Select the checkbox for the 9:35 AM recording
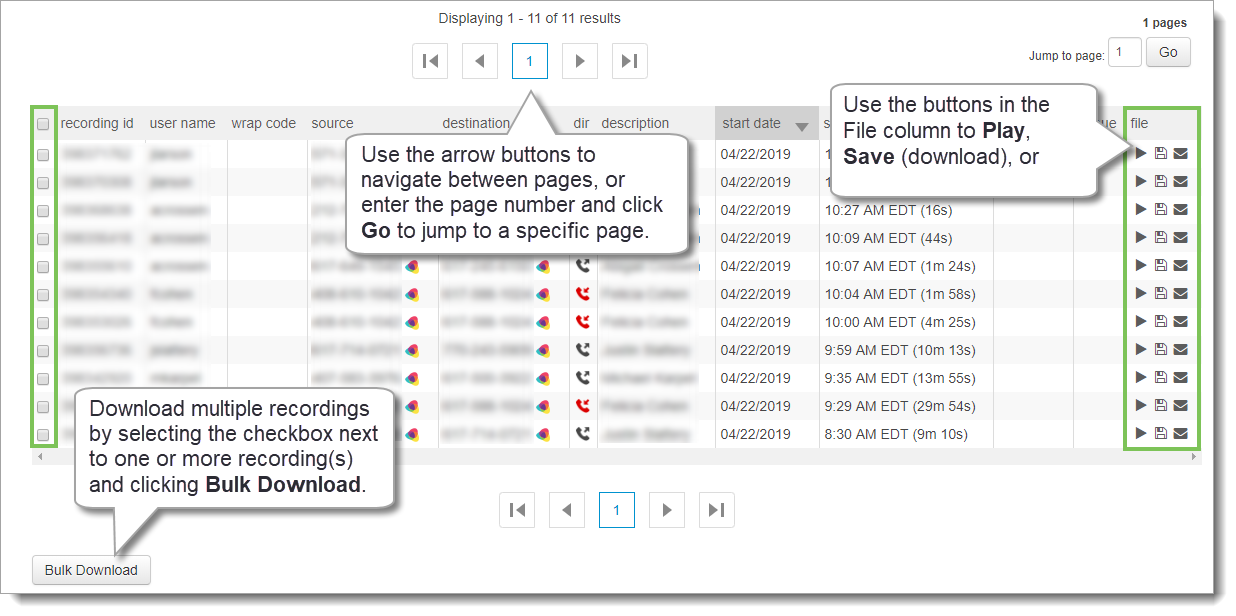1236x616 pixels. pyautogui.click(x=43, y=379)
